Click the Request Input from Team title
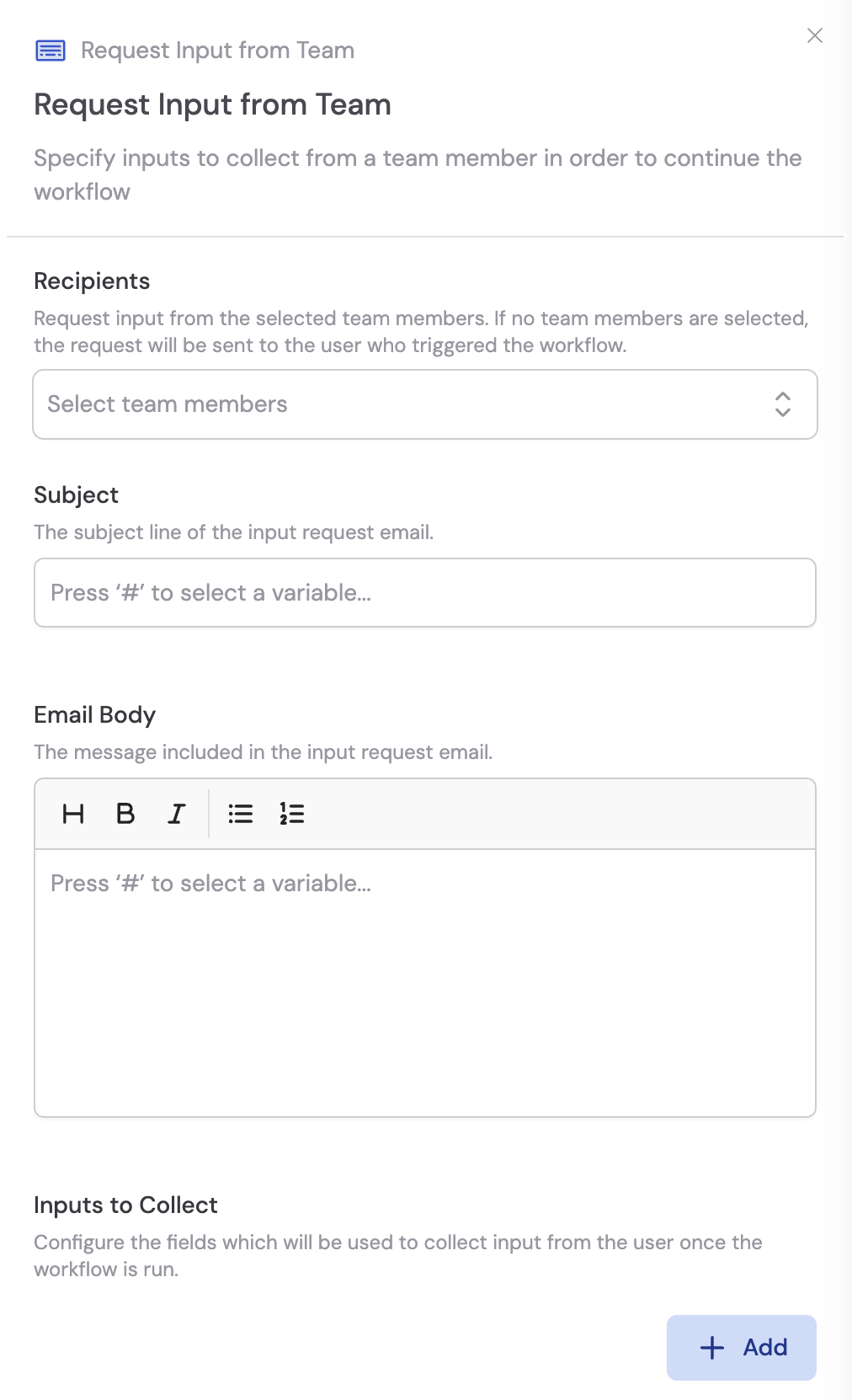The image size is (852, 1400). tap(212, 104)
